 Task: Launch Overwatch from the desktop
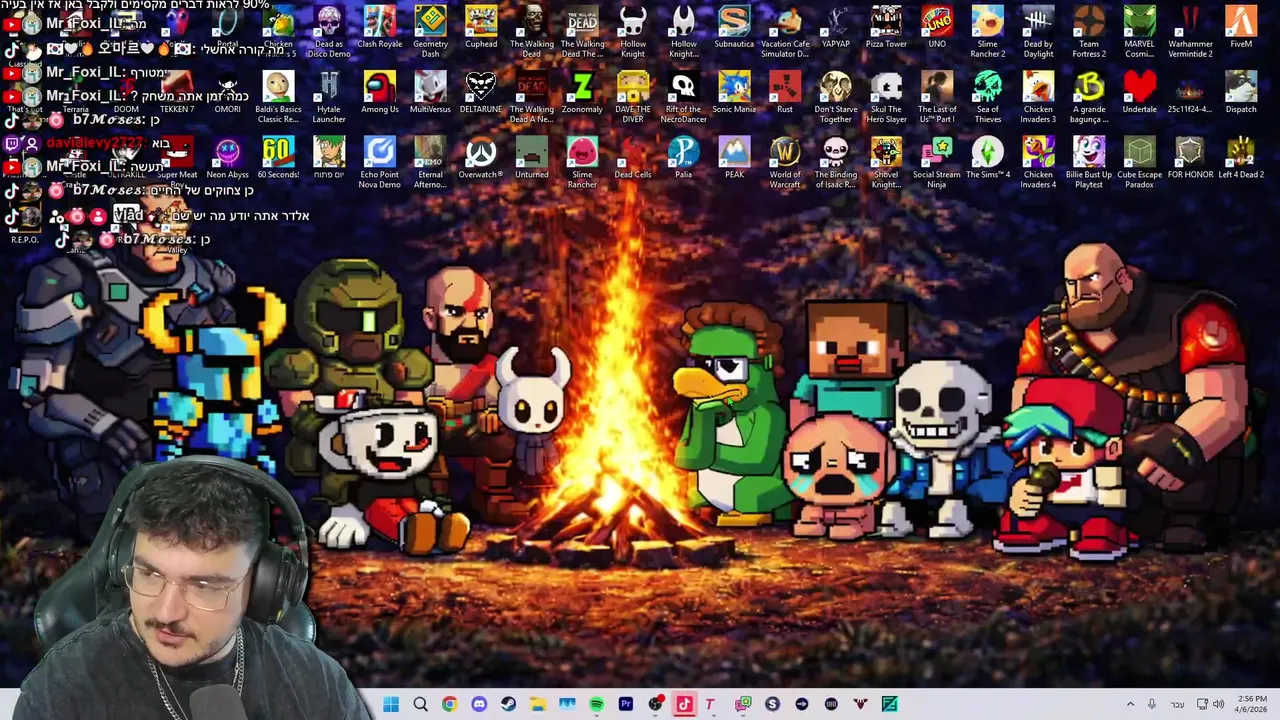[481, 158]
